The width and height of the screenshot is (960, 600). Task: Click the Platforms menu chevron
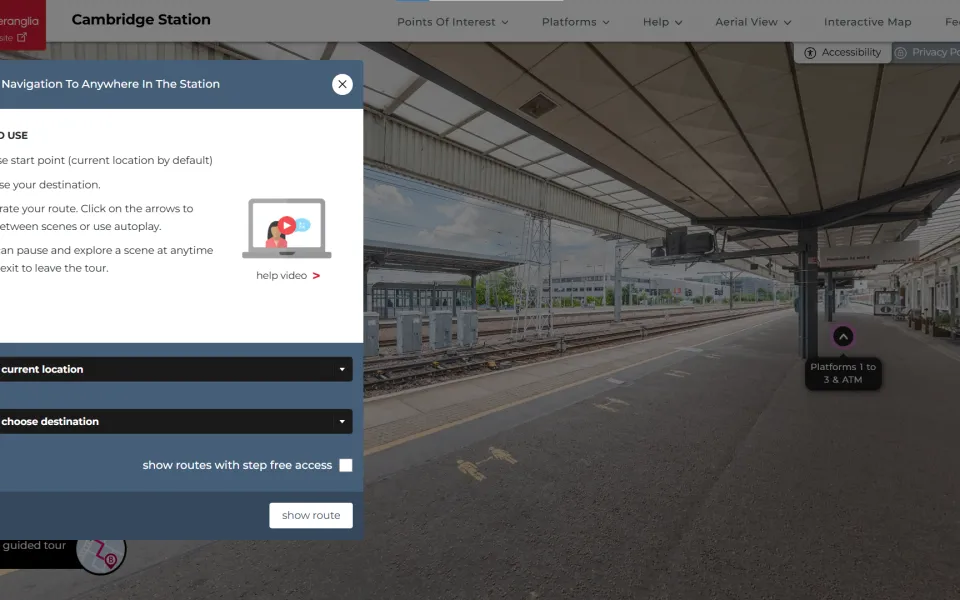606,23
